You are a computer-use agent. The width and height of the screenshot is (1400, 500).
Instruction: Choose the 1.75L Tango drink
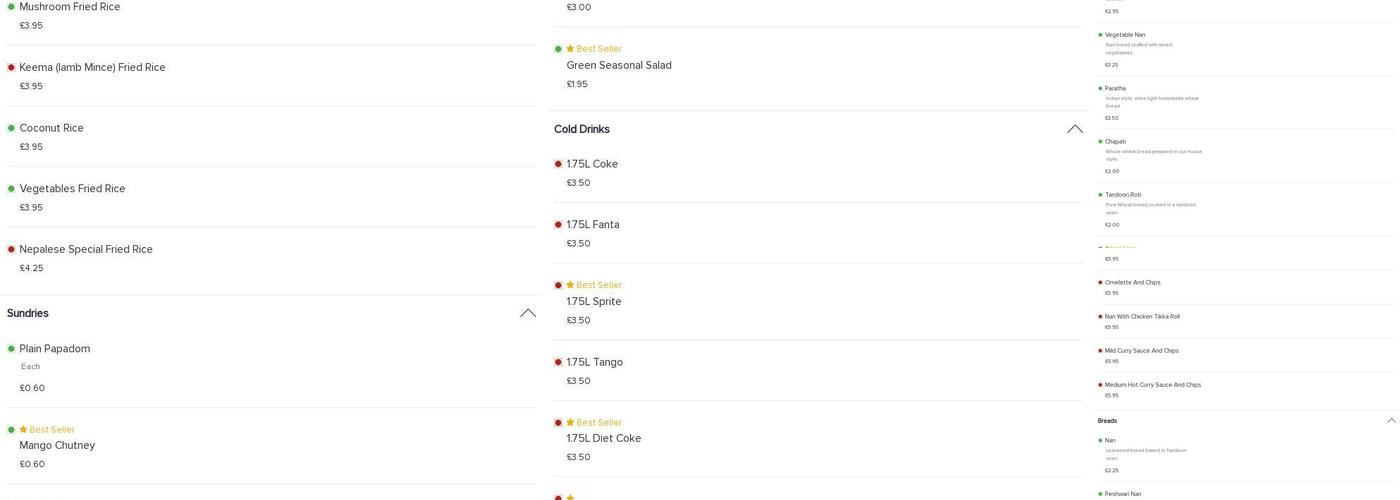click(x=594, y=362)
